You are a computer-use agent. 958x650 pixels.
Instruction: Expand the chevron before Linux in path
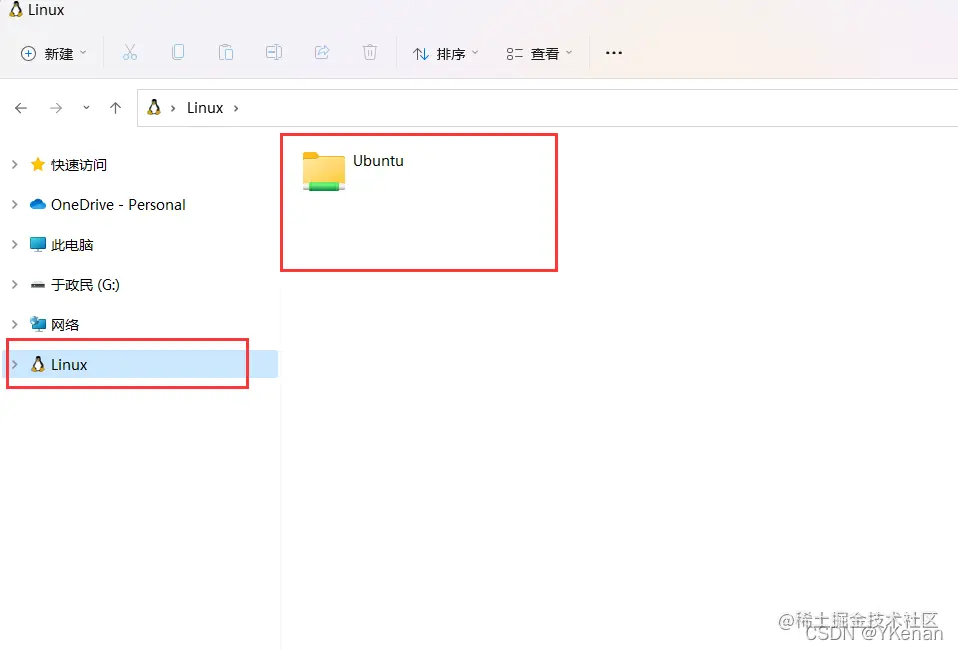[x=173, y=108]
